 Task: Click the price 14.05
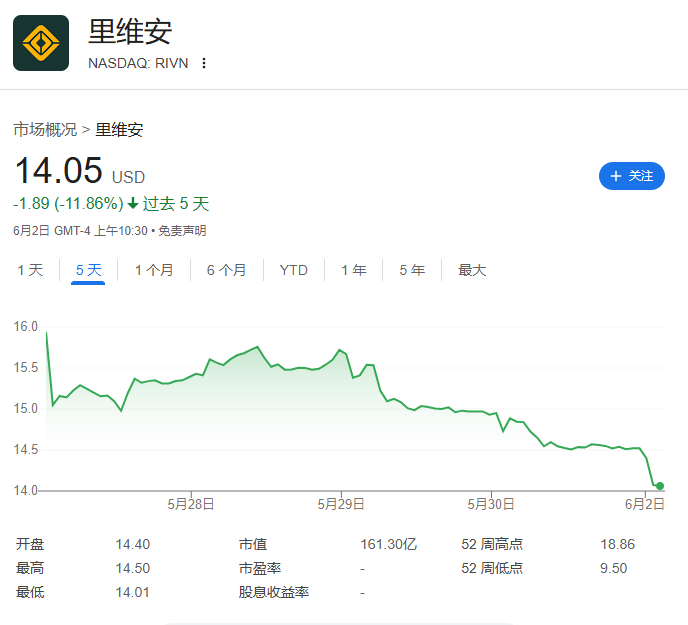tap(58, 171)
